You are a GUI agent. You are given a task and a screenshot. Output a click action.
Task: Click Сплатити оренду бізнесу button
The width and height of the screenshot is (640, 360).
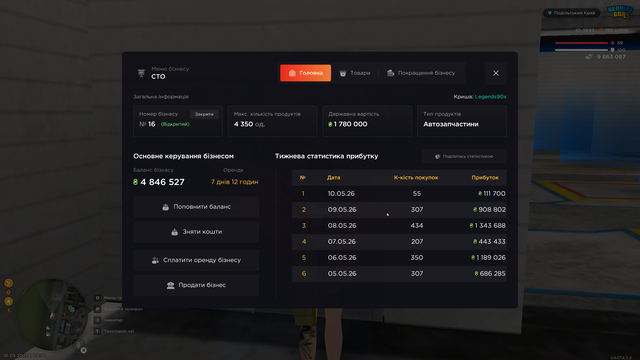point(196,260)
